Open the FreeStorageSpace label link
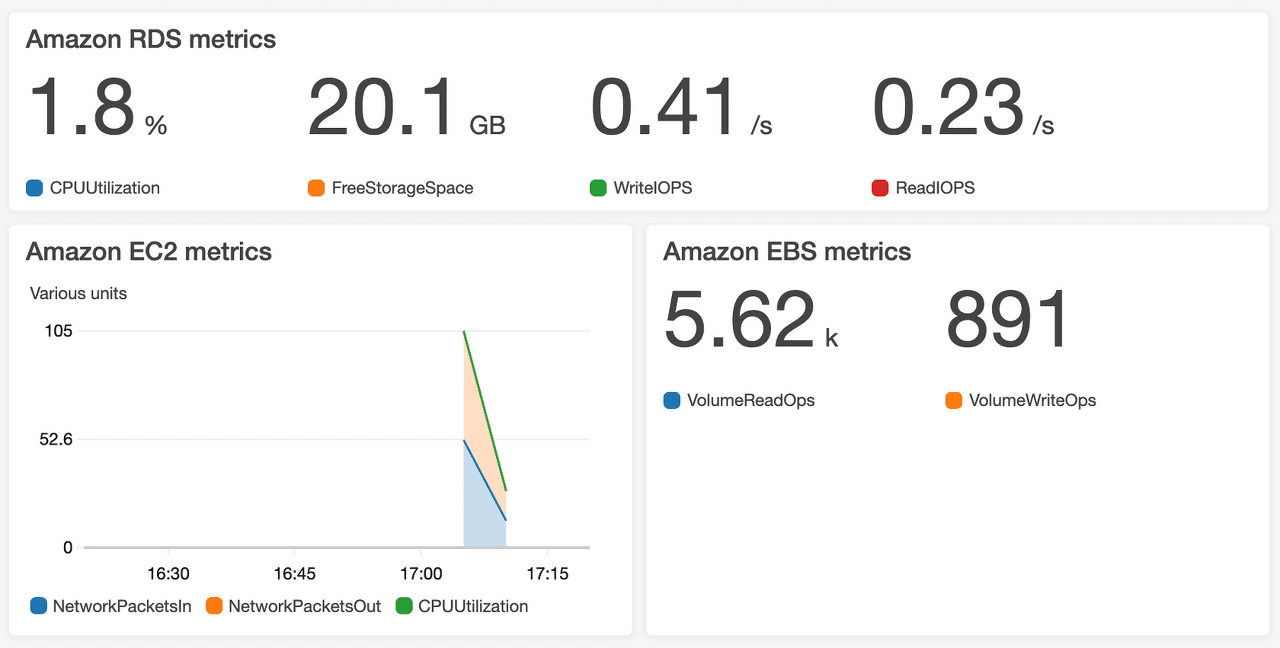Image resolution: width=1280 pixels, height=648 pixels. (401, 187)
